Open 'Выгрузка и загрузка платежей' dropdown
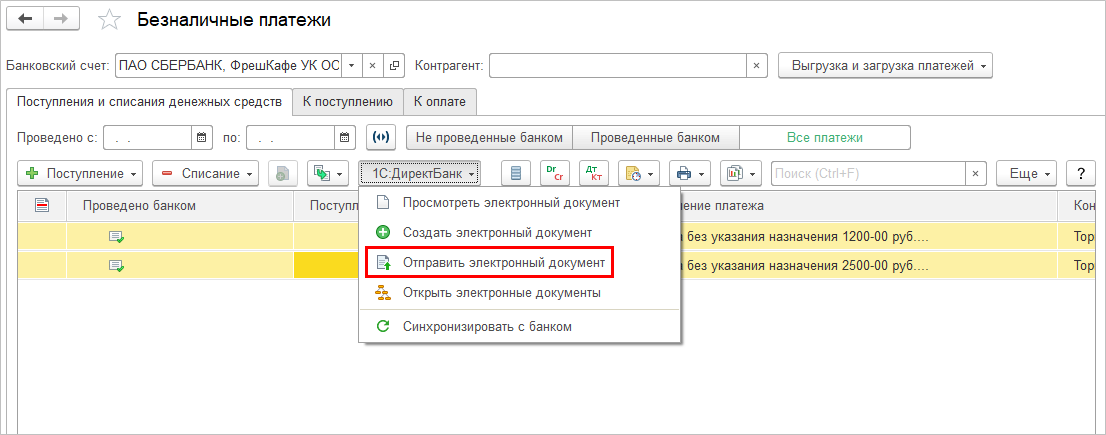1106x435 pixels. pyautogui.click(x=885, y=66)
